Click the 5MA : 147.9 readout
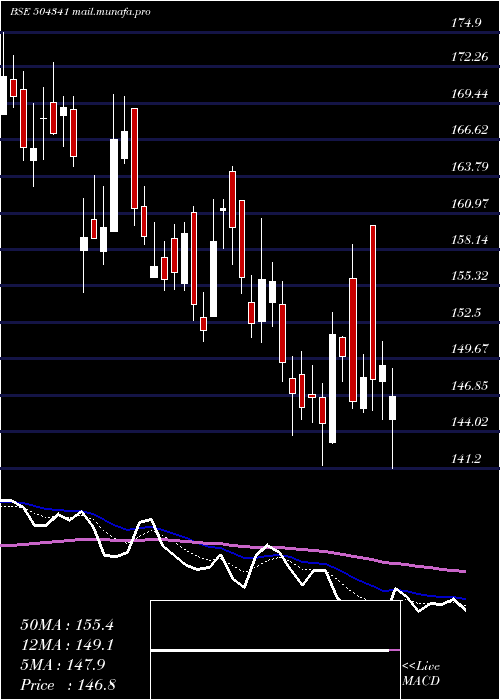This screenshot has height=700, width=500. click(x=62, y=665)
